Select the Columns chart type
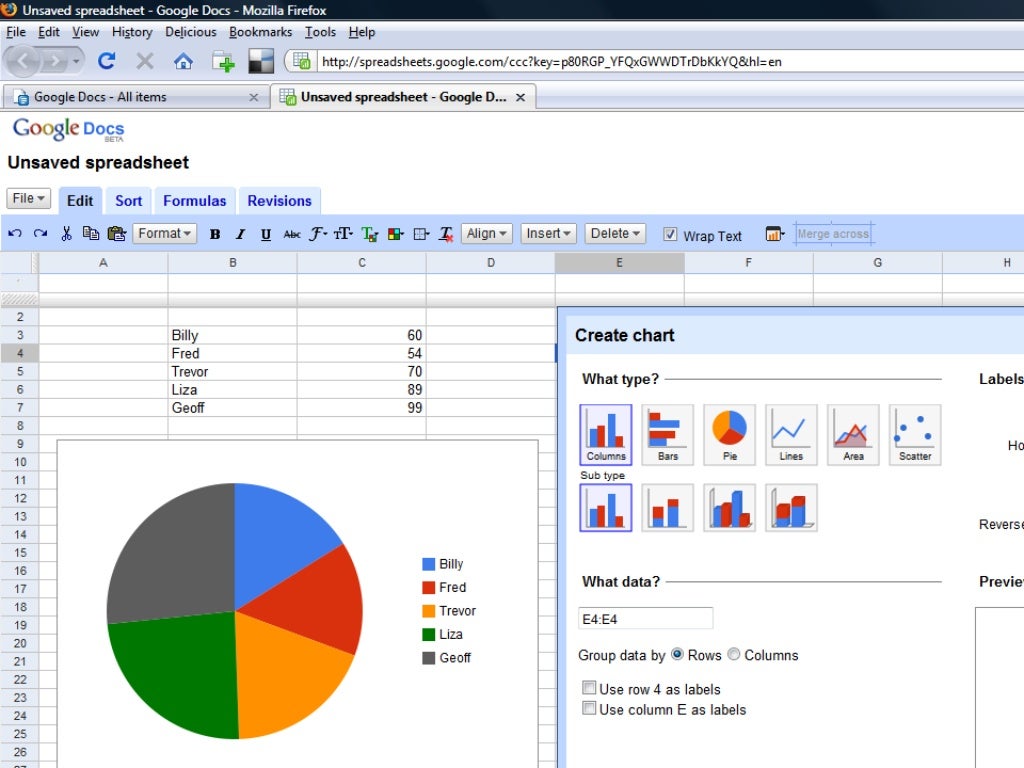Screen dimensions: 1024x768 605,434
